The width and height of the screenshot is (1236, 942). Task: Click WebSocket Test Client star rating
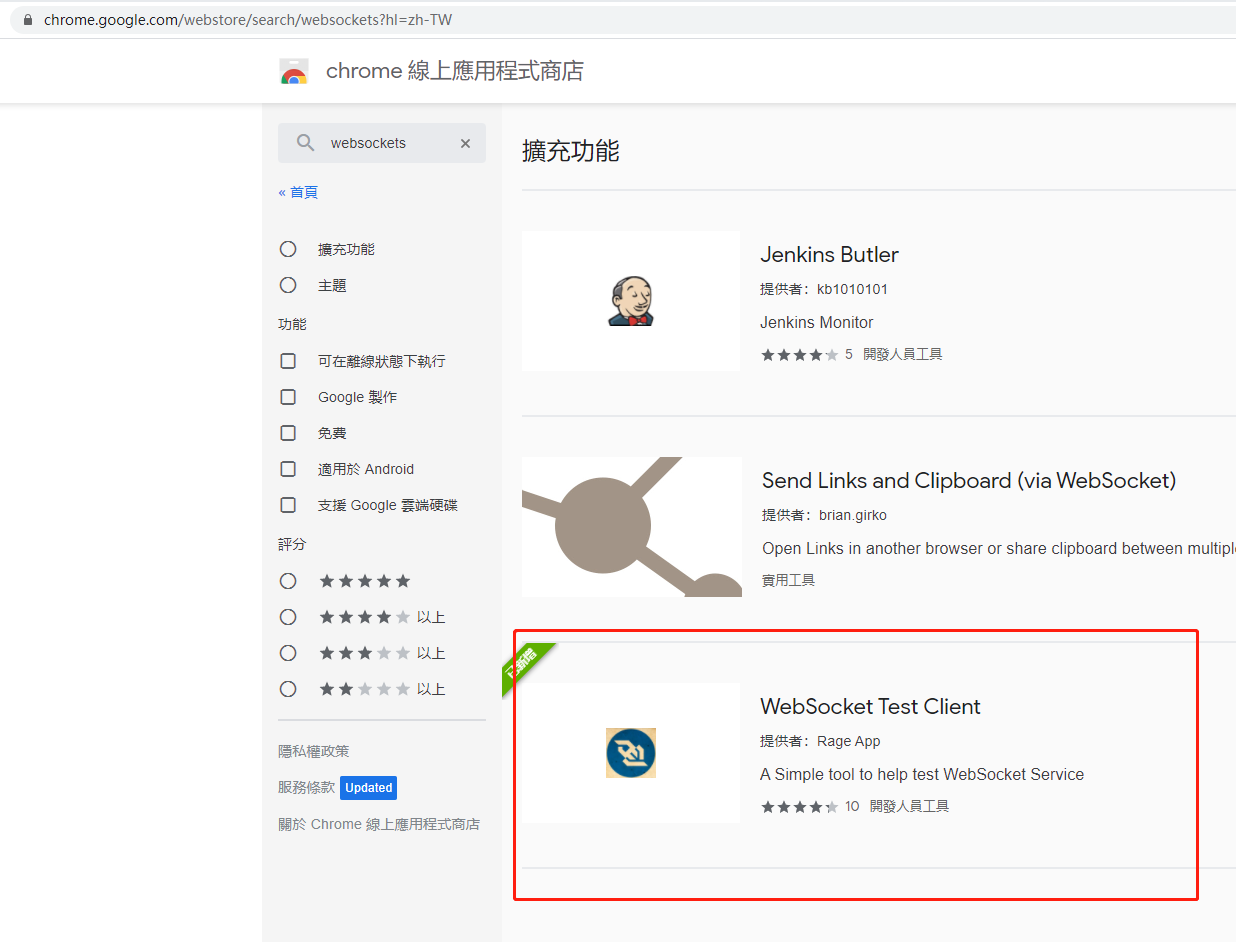click(800, 806)
